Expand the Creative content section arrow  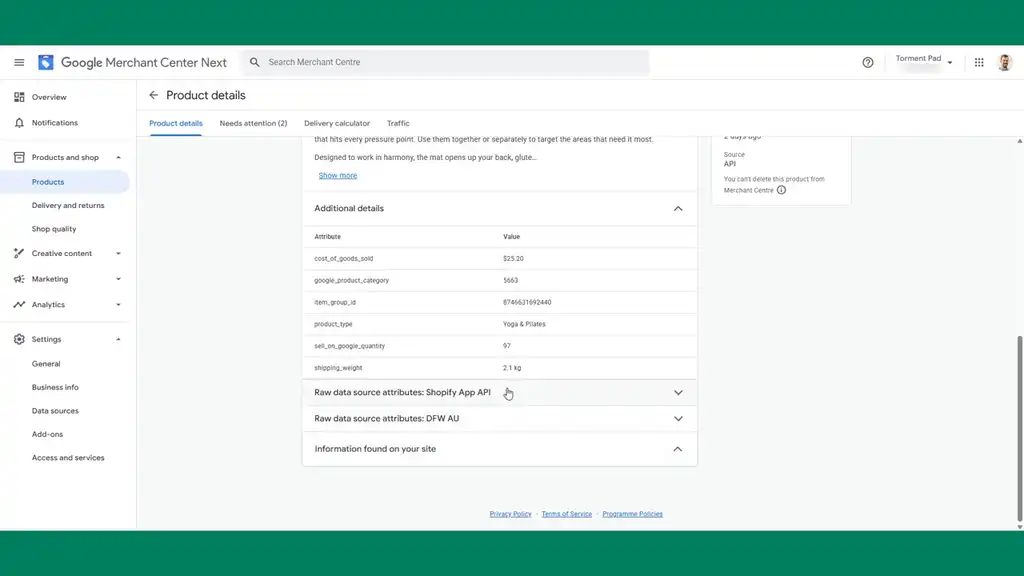[x=118, y=253]
